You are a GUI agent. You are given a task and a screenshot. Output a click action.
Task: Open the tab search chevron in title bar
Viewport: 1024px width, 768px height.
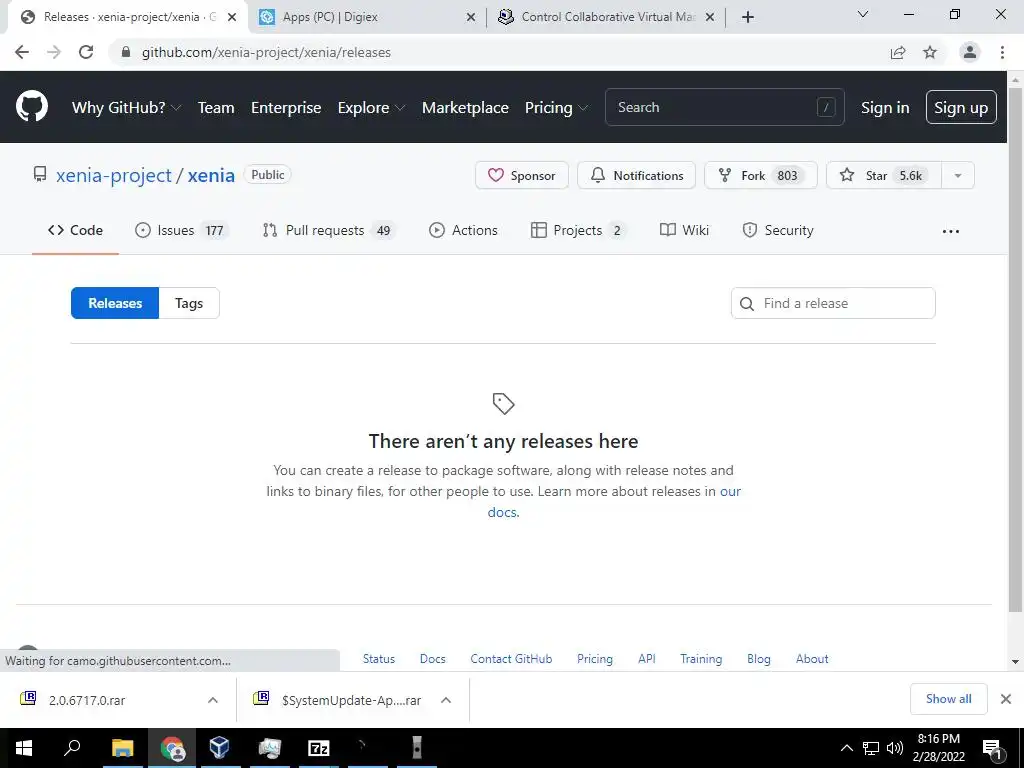click(x=863, y=14)
